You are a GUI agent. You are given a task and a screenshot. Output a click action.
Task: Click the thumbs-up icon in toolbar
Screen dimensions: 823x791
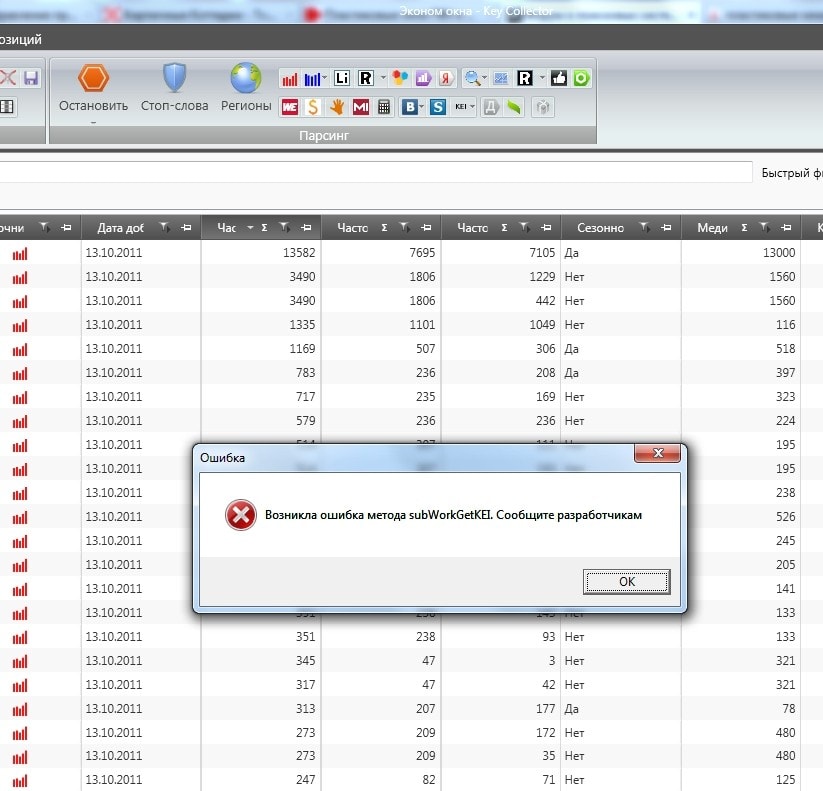coord(559,78)
